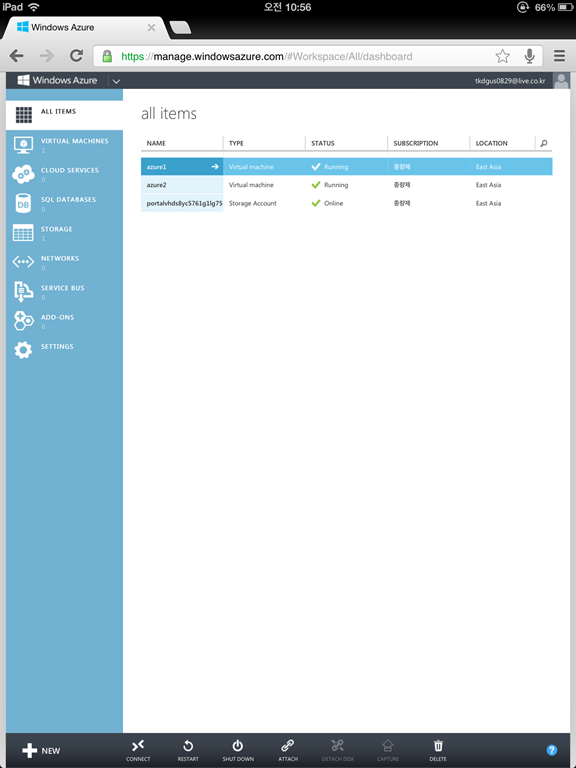This screenshot has height=768, width=576.
Task: Open Add-Ons in the sidebar
Action: [x=64, y=321]
